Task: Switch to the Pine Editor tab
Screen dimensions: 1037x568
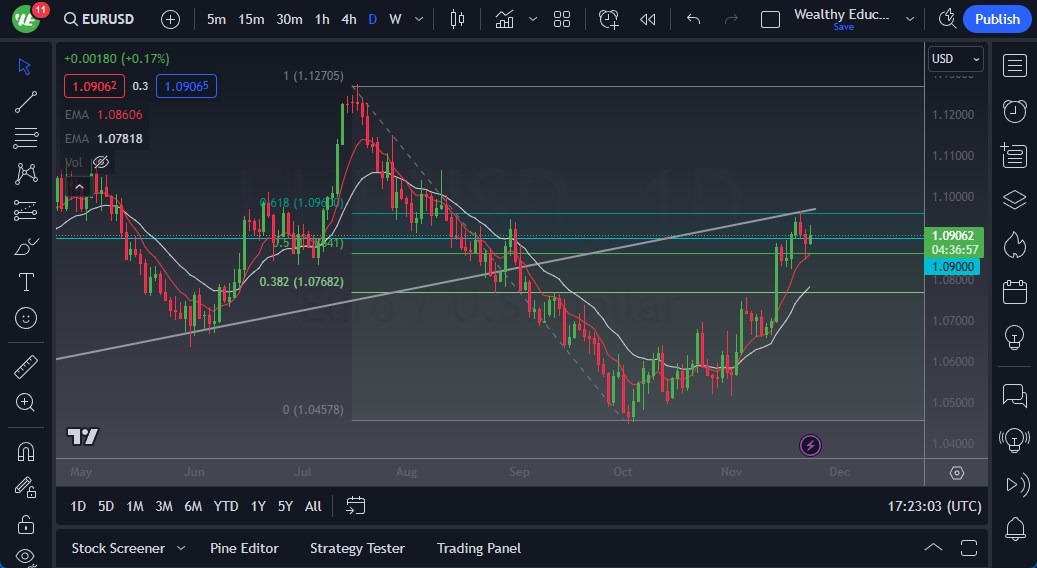Action: point(244,548)
